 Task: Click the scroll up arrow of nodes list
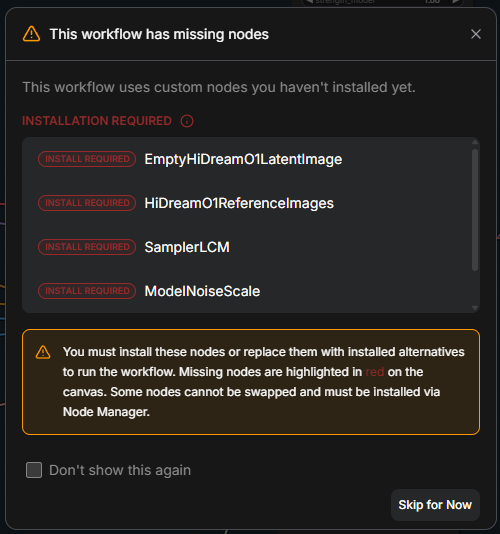pos(475,142)
